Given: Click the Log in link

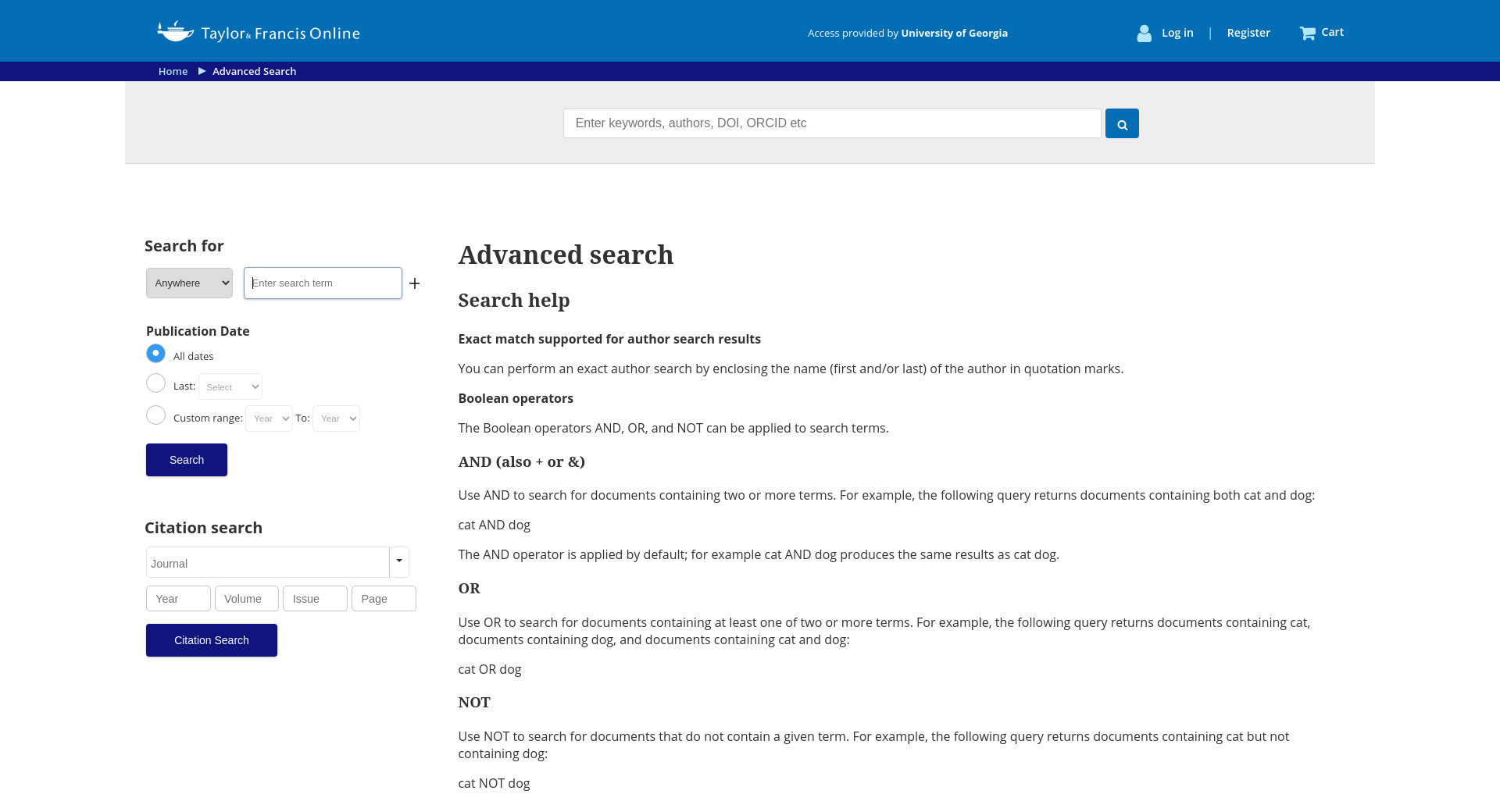Looking at the screenshot, I should (1177, 33).
